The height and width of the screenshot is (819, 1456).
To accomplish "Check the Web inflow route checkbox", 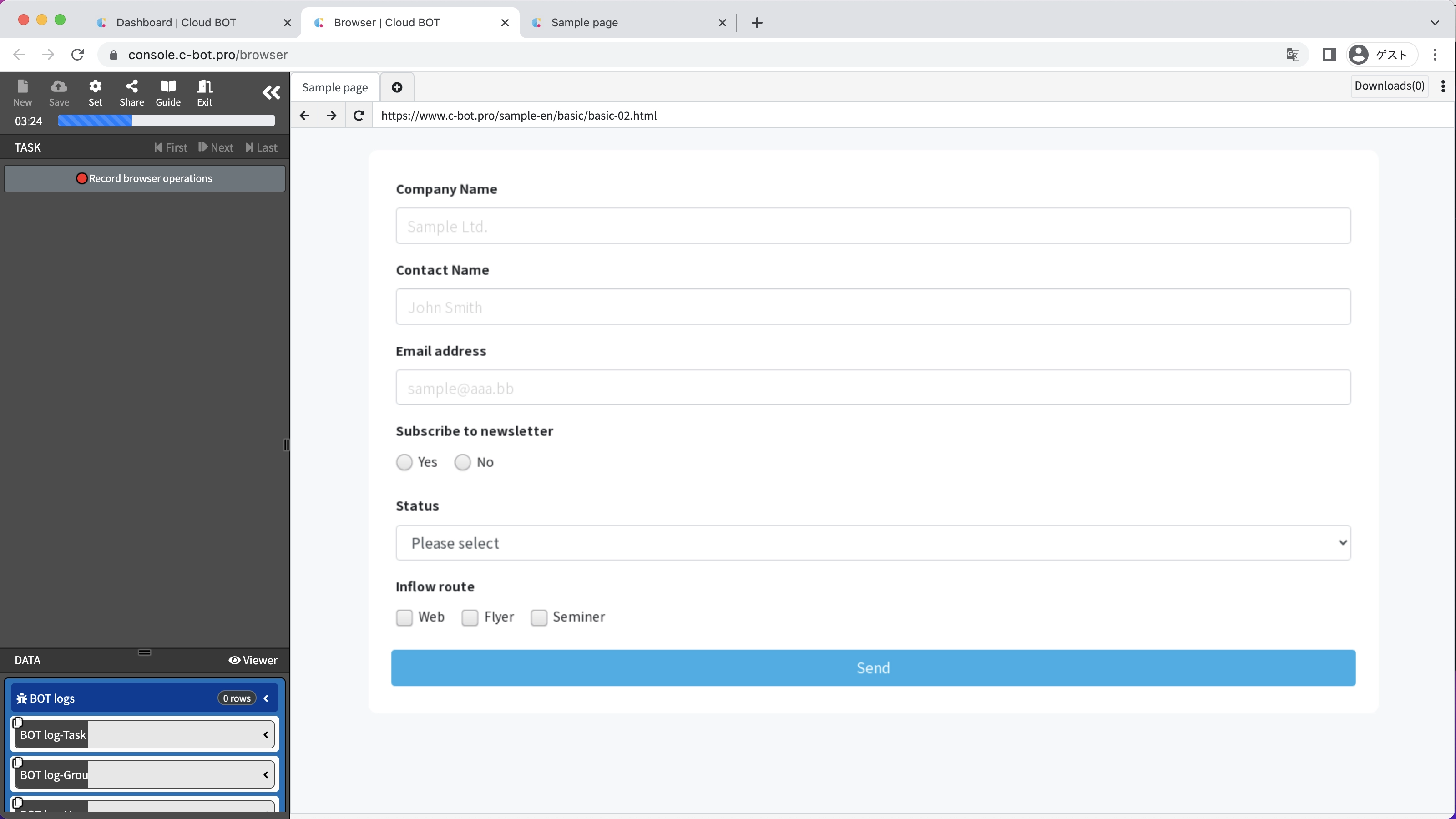I will pos(404,617).
